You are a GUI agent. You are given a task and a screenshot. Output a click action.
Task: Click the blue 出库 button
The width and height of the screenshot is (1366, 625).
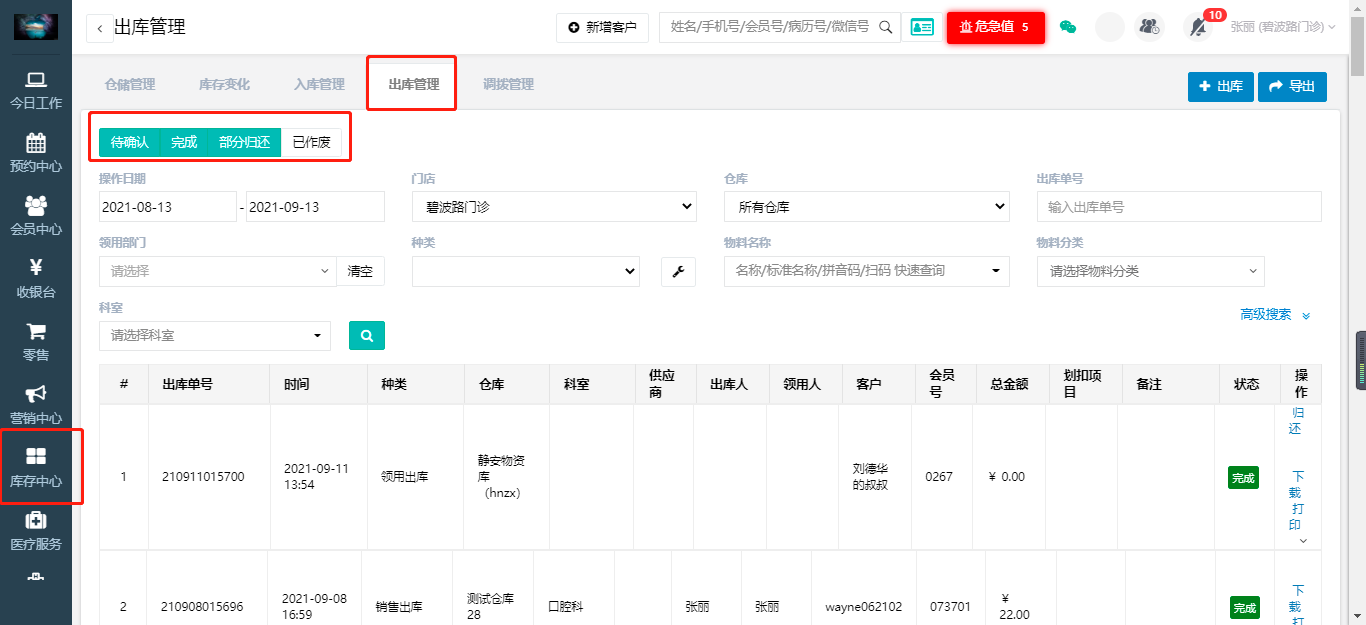point(1221,87)
